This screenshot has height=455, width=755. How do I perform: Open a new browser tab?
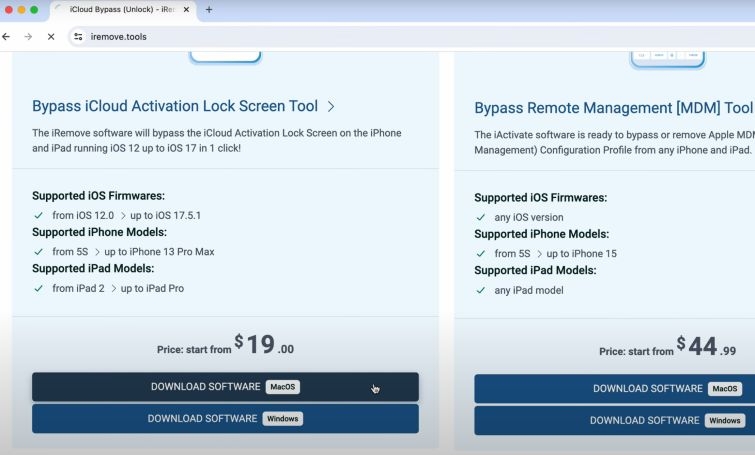(x=209, y=10)
